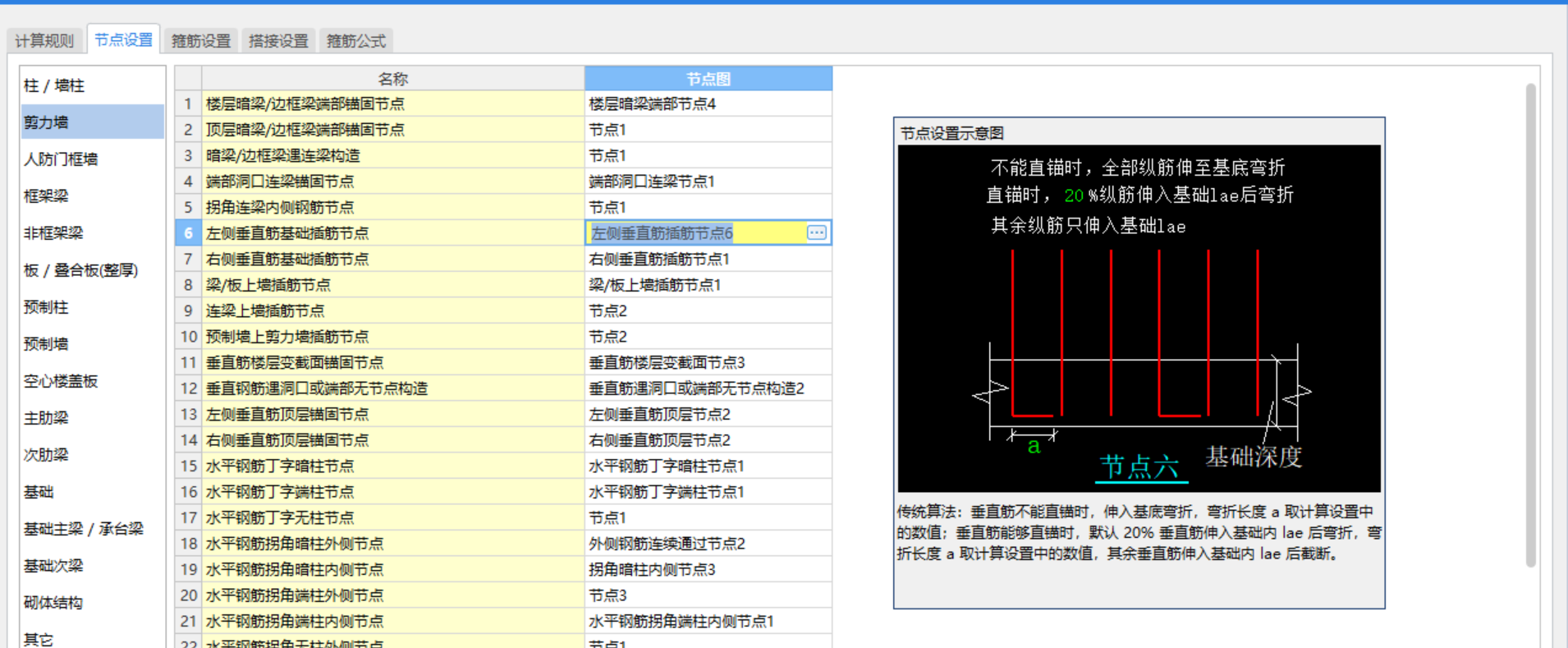Select row 4 端部洞口连梁锚固节点
The height and width of the screenshot is (648, 1568).
tap(393, 182)
